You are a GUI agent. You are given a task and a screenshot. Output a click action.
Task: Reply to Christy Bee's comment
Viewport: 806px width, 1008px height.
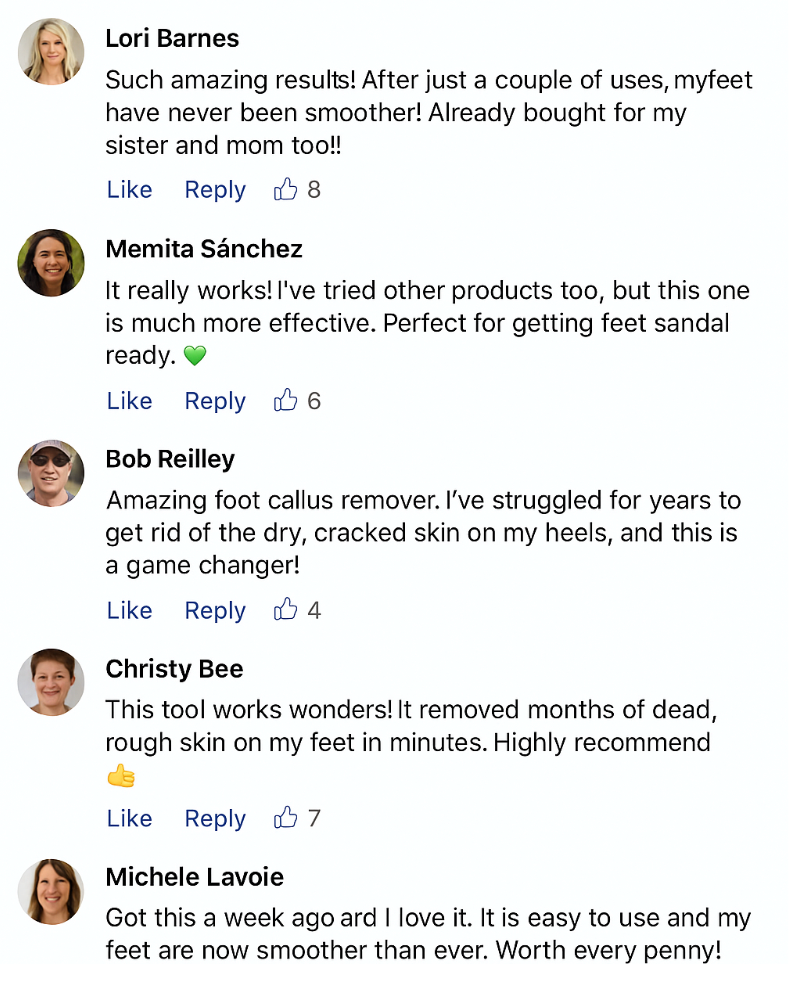(215, 818)
